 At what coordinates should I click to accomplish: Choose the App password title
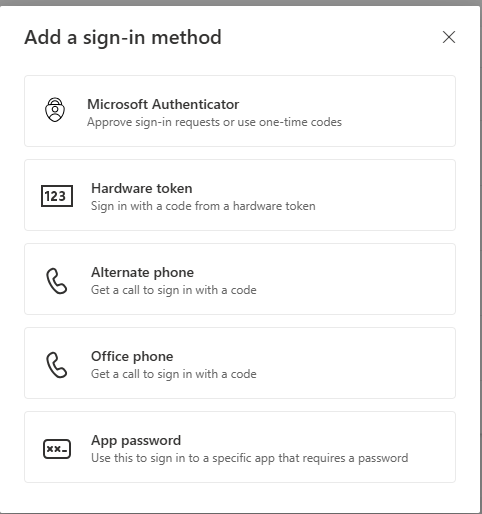pos(136,441)
